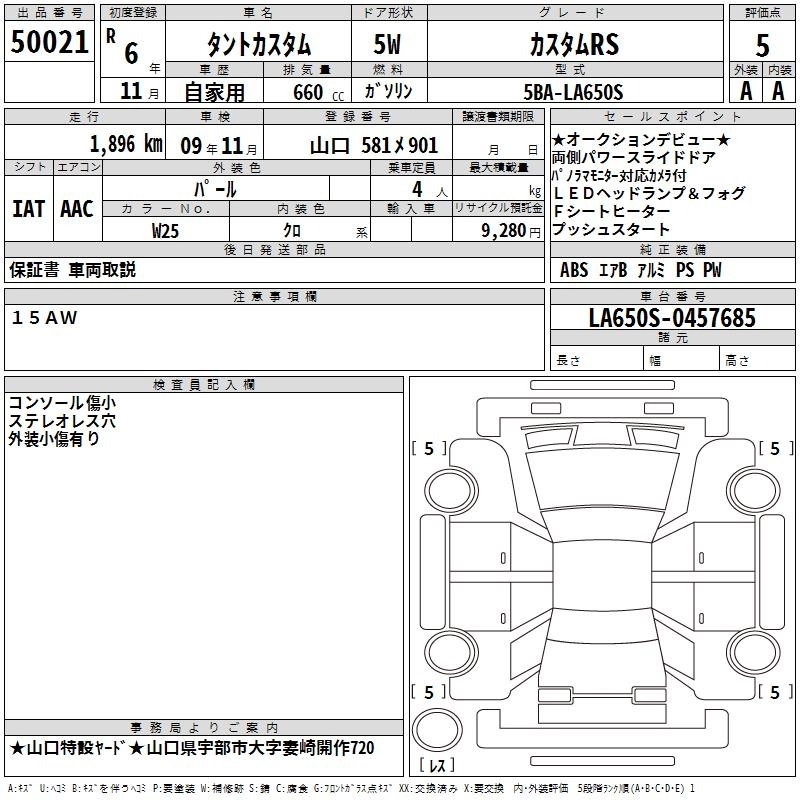Click the car name タントカスタム
This screenshot has width=800, height=800.
tap(258, 45)
